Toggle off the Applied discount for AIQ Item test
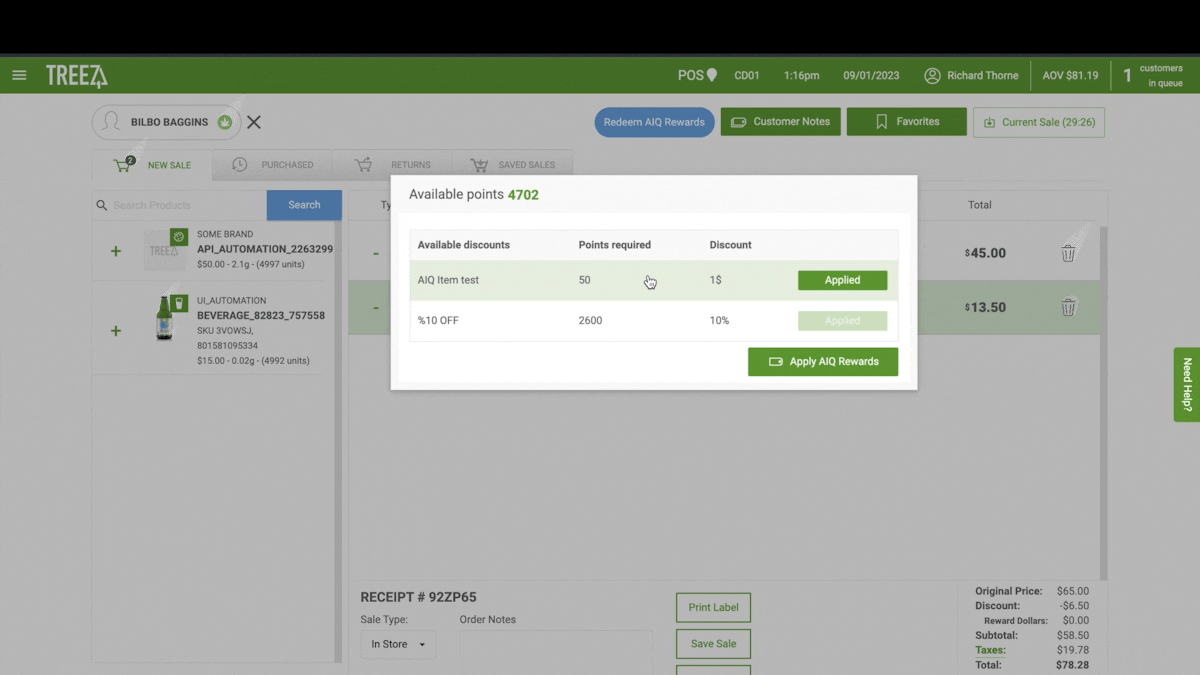Image resolution: width=1200 pixels, height=675 pixels. tap(842, 280)
